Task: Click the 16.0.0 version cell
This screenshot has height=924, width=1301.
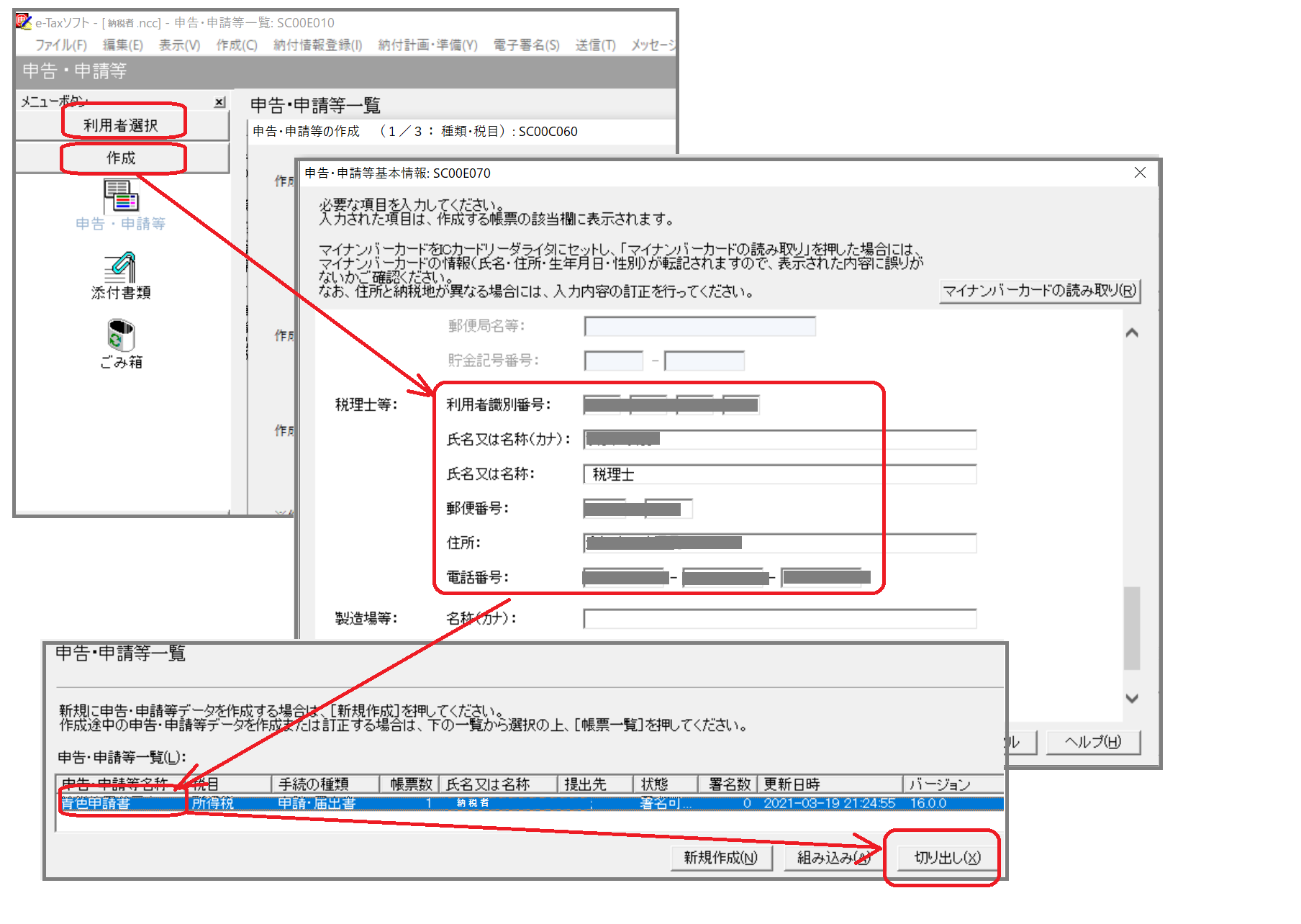Action: coord(928,803)
